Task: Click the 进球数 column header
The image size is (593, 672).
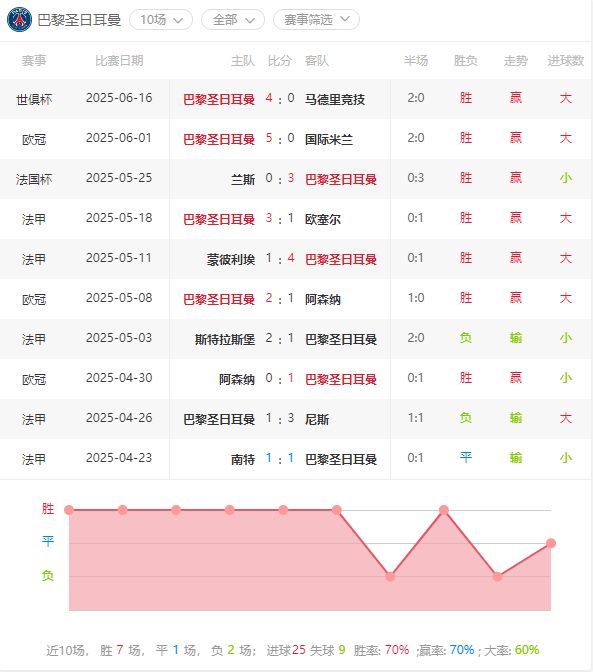Action: click(566, 61)
